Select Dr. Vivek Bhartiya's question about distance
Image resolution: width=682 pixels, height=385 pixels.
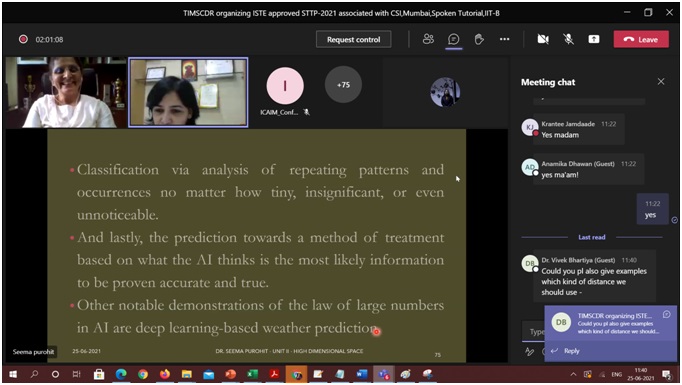coord(594,276)
